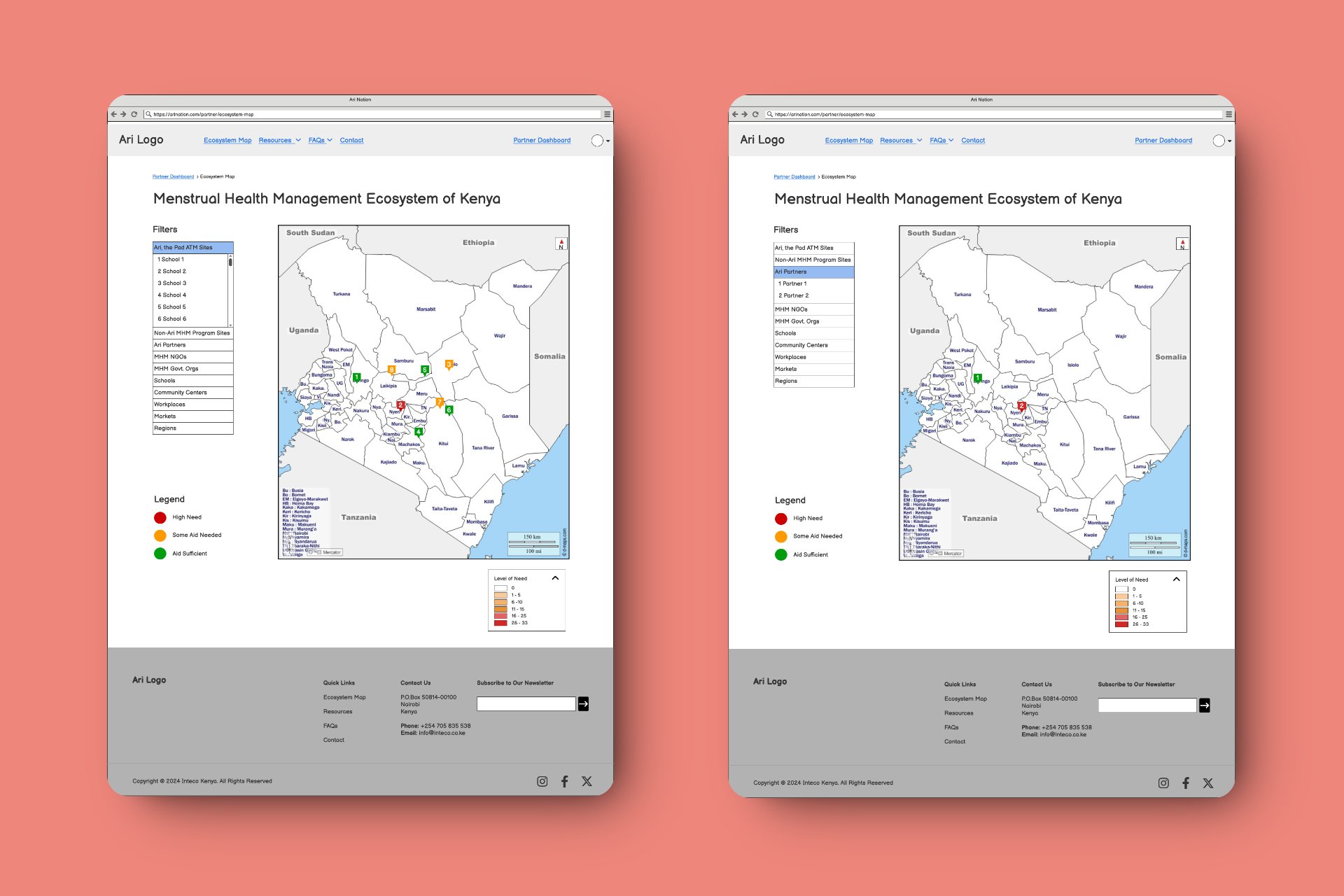Open FAQs dropdown in left mockup nav
This screenshot has height=896, width=1344.
[x=320, y=140]
